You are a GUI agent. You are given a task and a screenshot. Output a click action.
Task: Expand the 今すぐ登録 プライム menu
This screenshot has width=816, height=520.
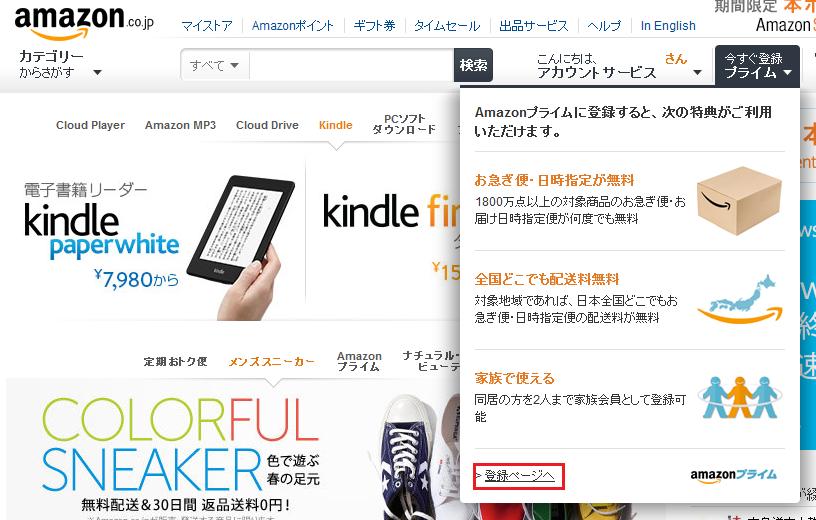click(757, 66)
